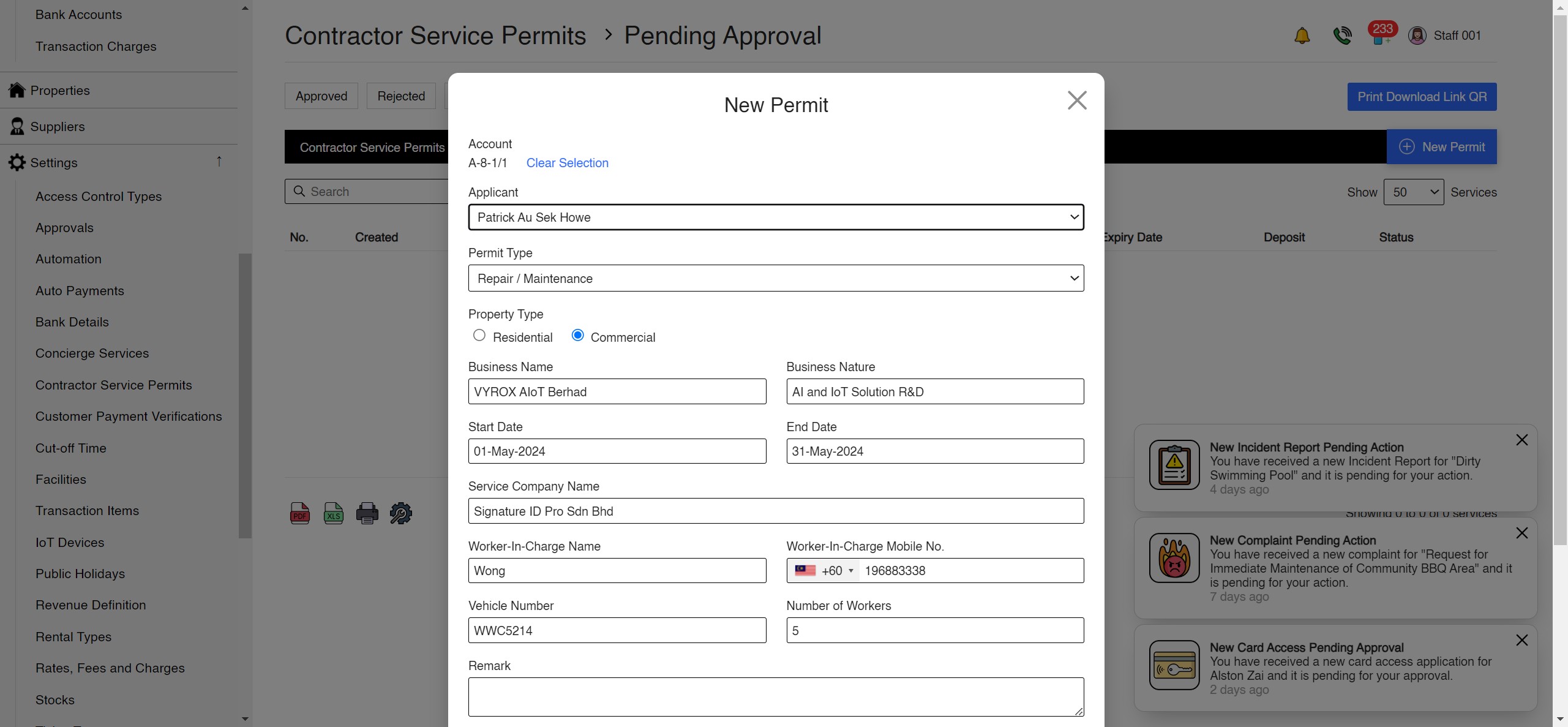Click the Print Download Link QR button
Viewport: 1568px width, 727px height.
(x=1421, y=96)
